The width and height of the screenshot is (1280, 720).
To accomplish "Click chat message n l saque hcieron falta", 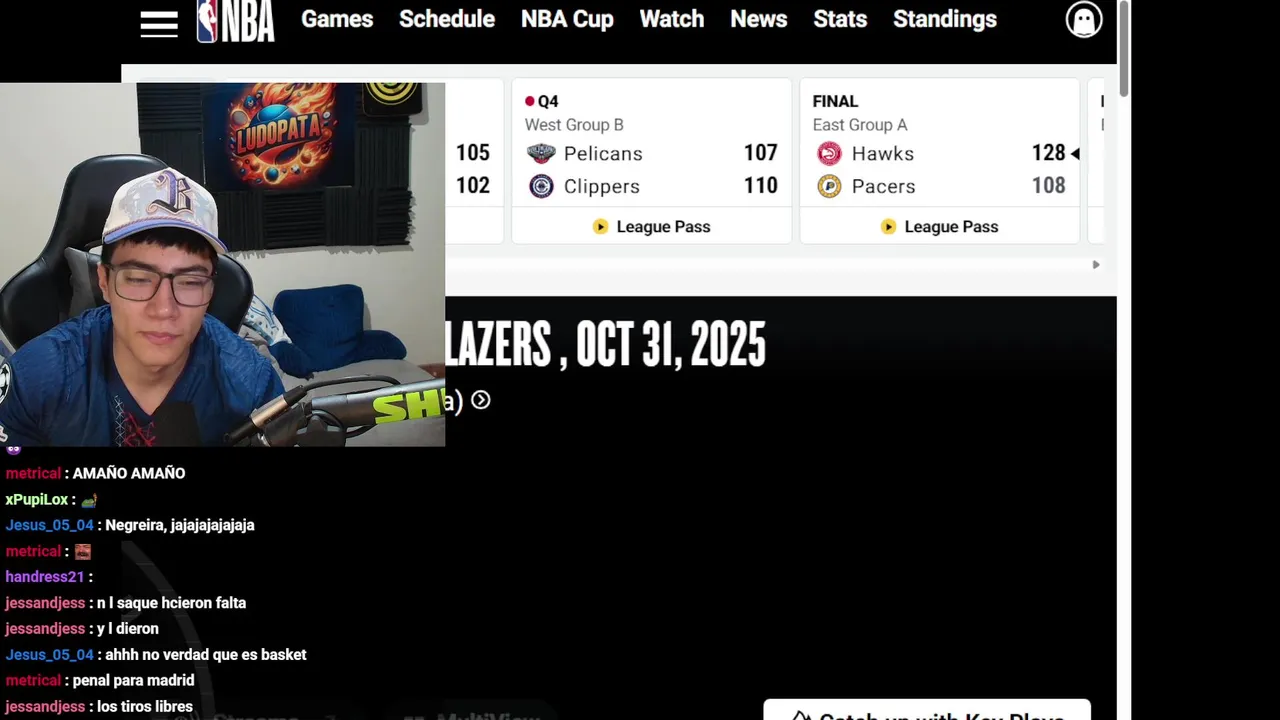I will pos(172,603).
